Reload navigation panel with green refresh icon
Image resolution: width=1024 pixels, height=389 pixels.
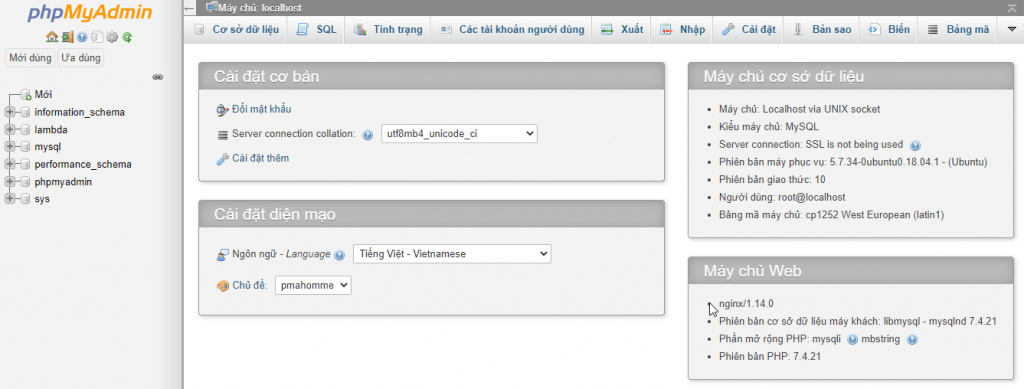coord(127,37)
